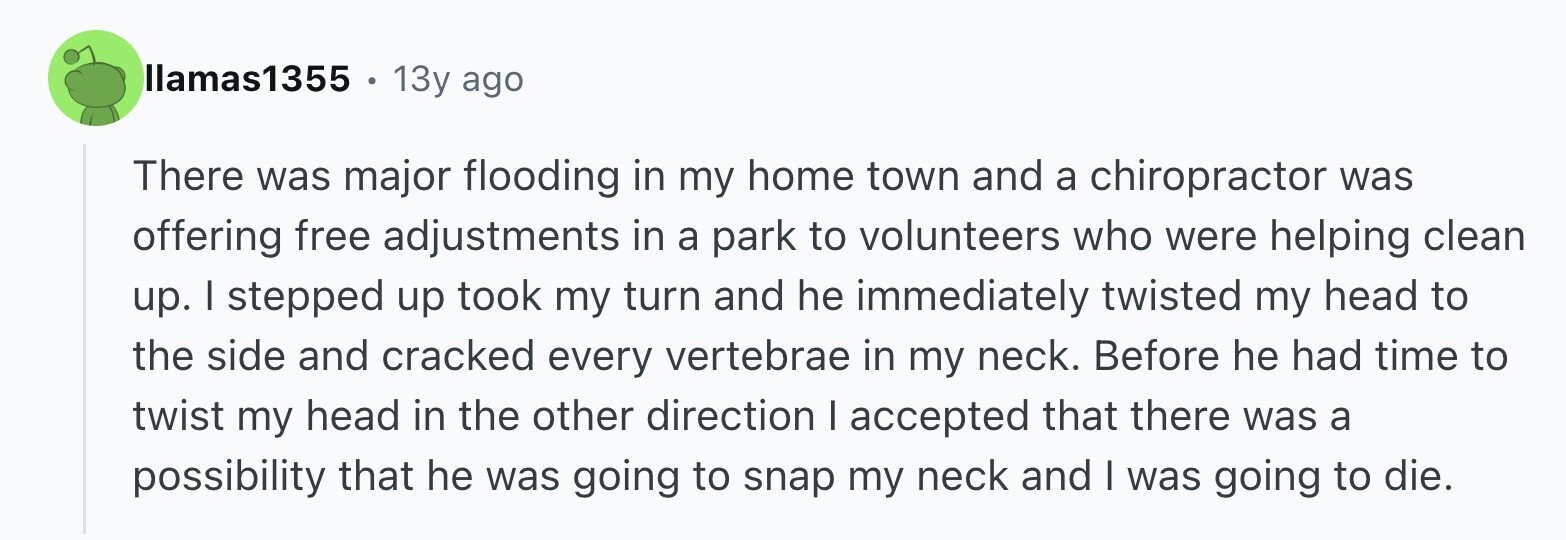Click the line starting "up. I stepped up"
Screen dimensions: 1566x540
[x=799, y=298]
